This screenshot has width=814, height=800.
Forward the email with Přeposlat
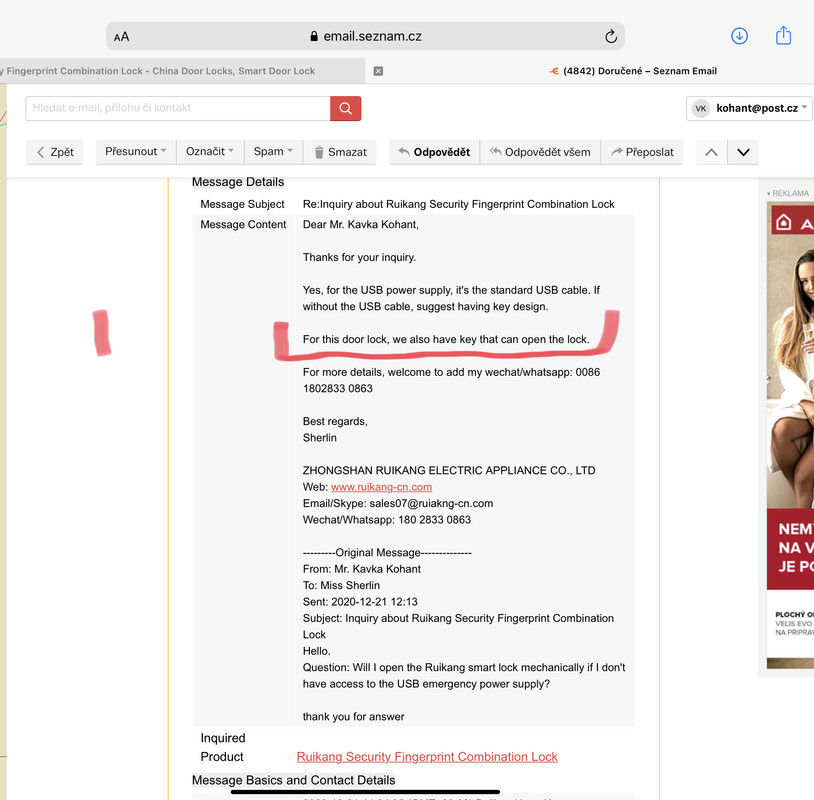(x=642, y=152)
